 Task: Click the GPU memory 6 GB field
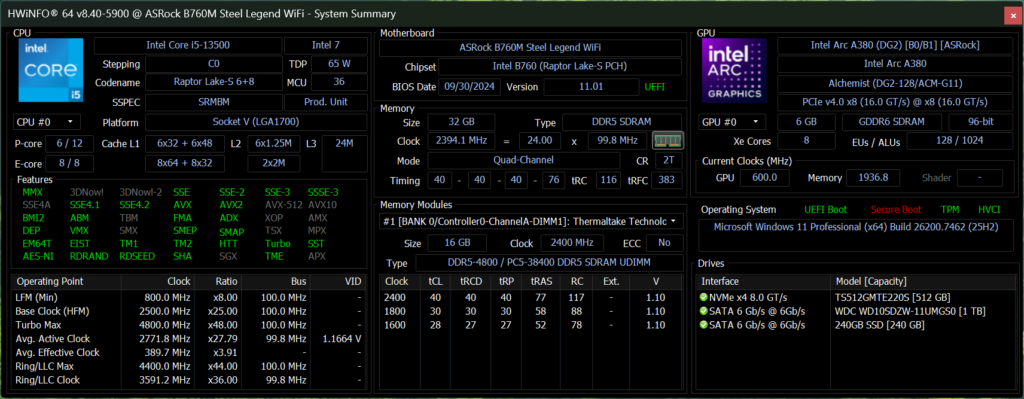pyautogui.click(x=807, y=122)
